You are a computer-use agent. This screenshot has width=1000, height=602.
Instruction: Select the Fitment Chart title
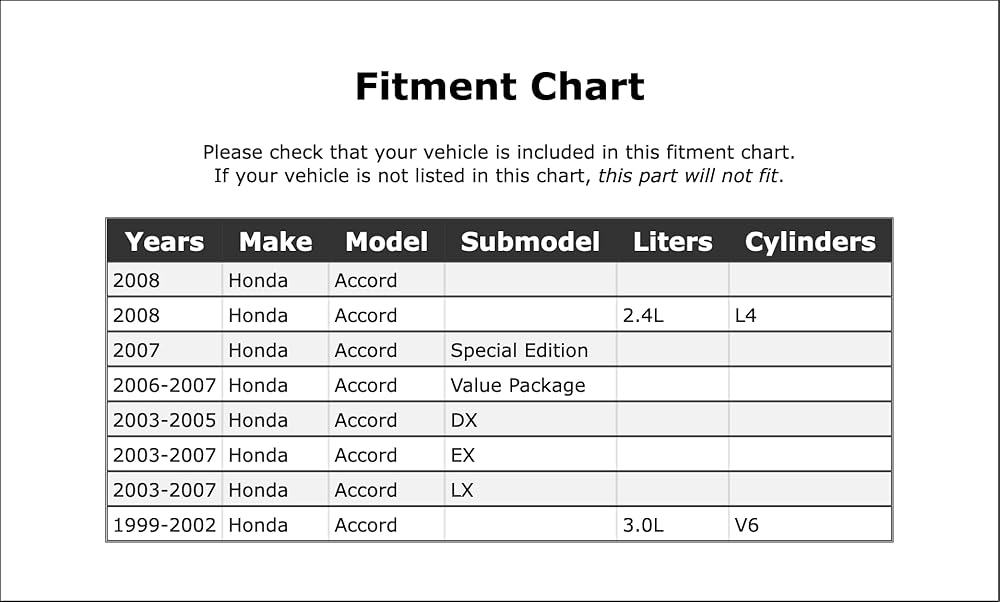(499, 87)
